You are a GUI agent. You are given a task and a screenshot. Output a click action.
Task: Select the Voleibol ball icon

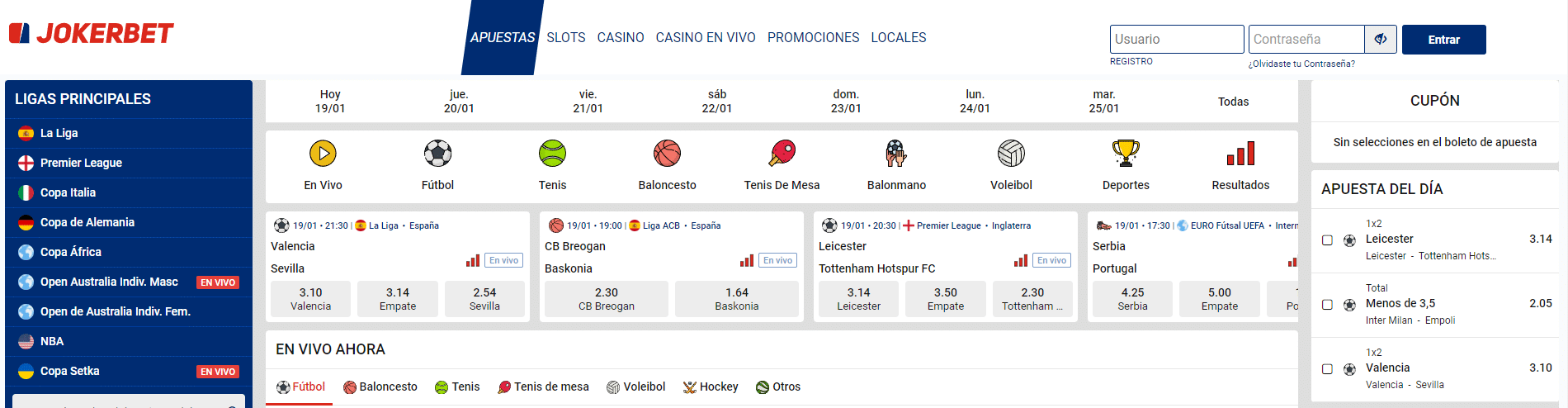(x=1011, y=154)
